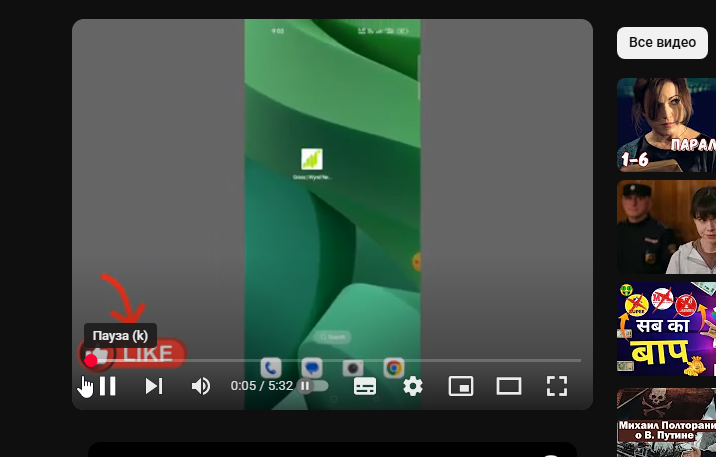Enable miniplayer mode
The height and width of the screenshot is (457, 716).
pos(461,386)
